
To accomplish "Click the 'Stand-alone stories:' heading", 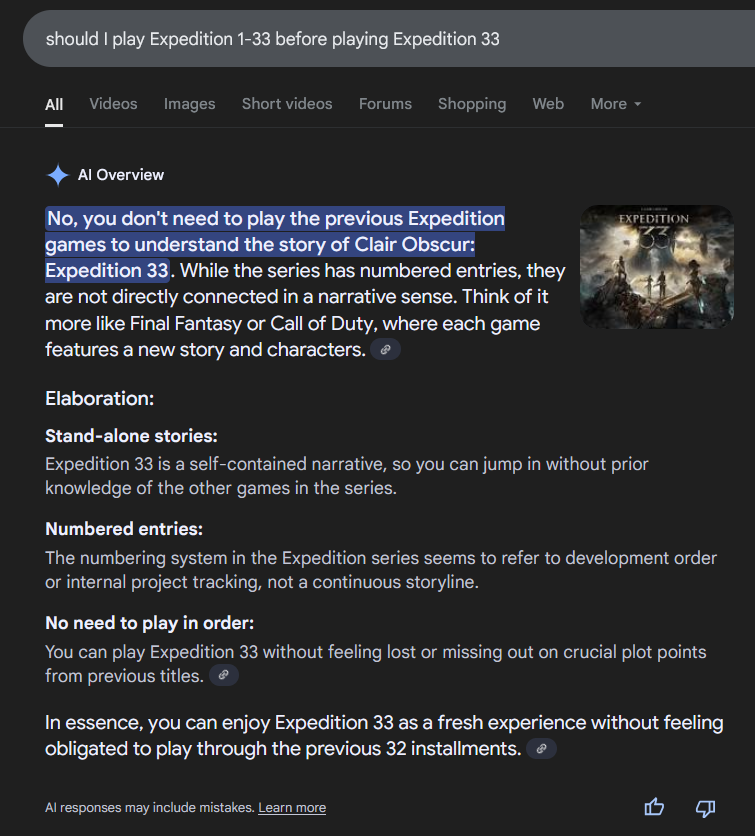I will [131, 436].
